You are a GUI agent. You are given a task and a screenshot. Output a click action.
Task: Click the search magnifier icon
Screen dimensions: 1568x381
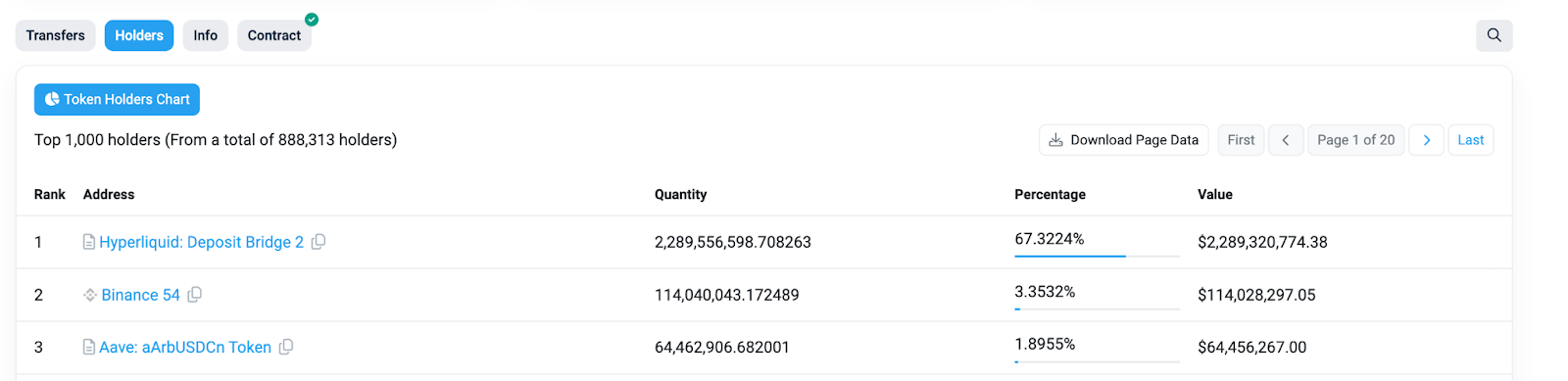click(x=1494, y=35)
